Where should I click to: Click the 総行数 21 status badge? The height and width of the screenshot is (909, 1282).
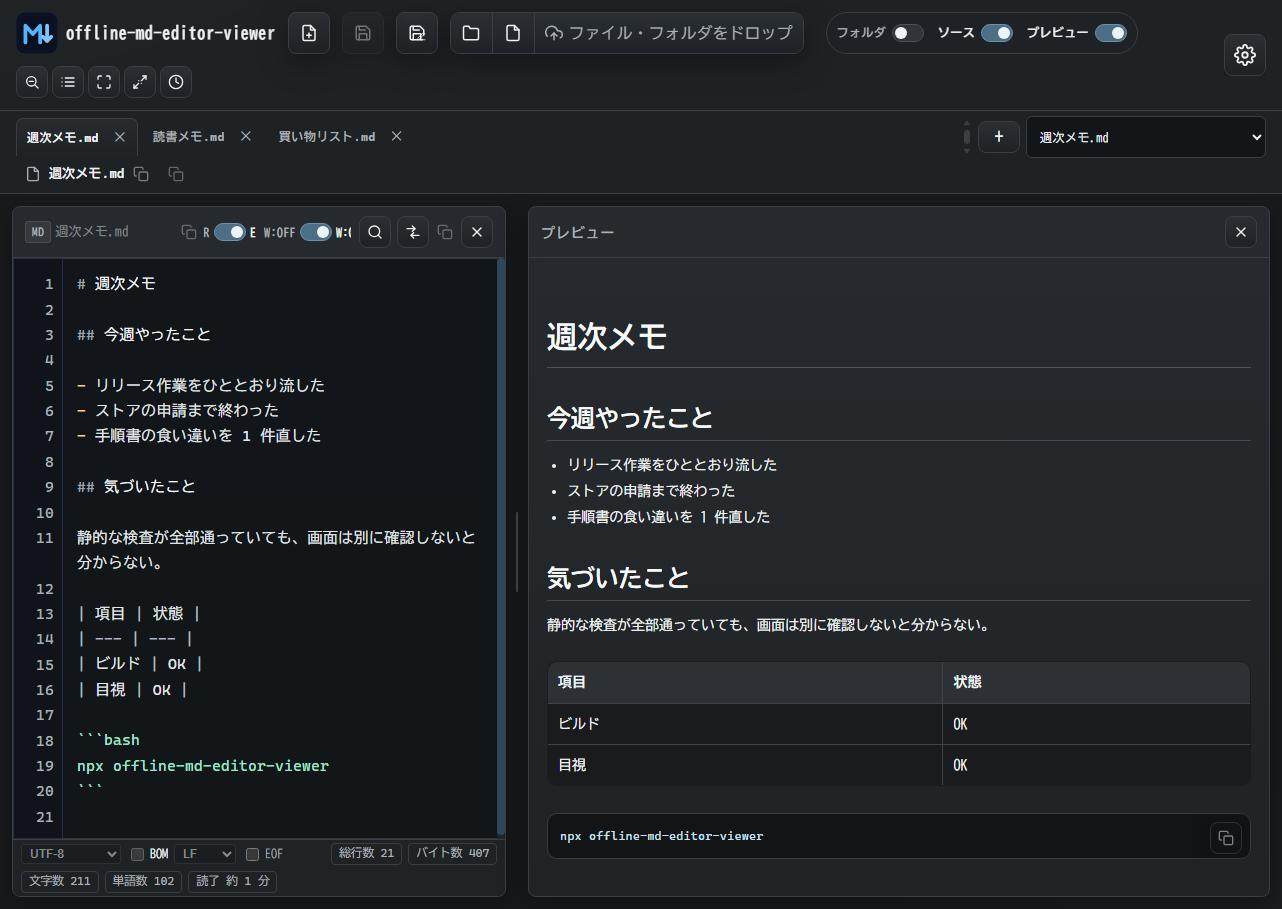367,853
